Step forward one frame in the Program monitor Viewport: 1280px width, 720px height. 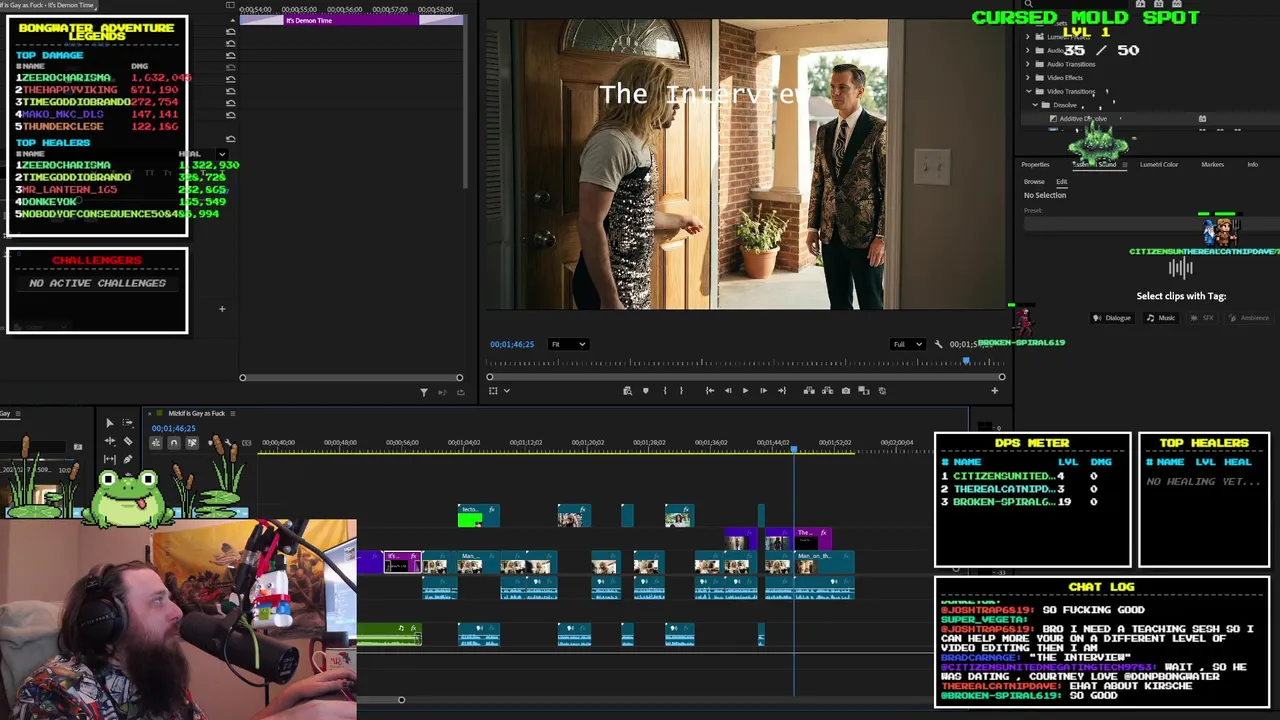[x=763, y=391]
